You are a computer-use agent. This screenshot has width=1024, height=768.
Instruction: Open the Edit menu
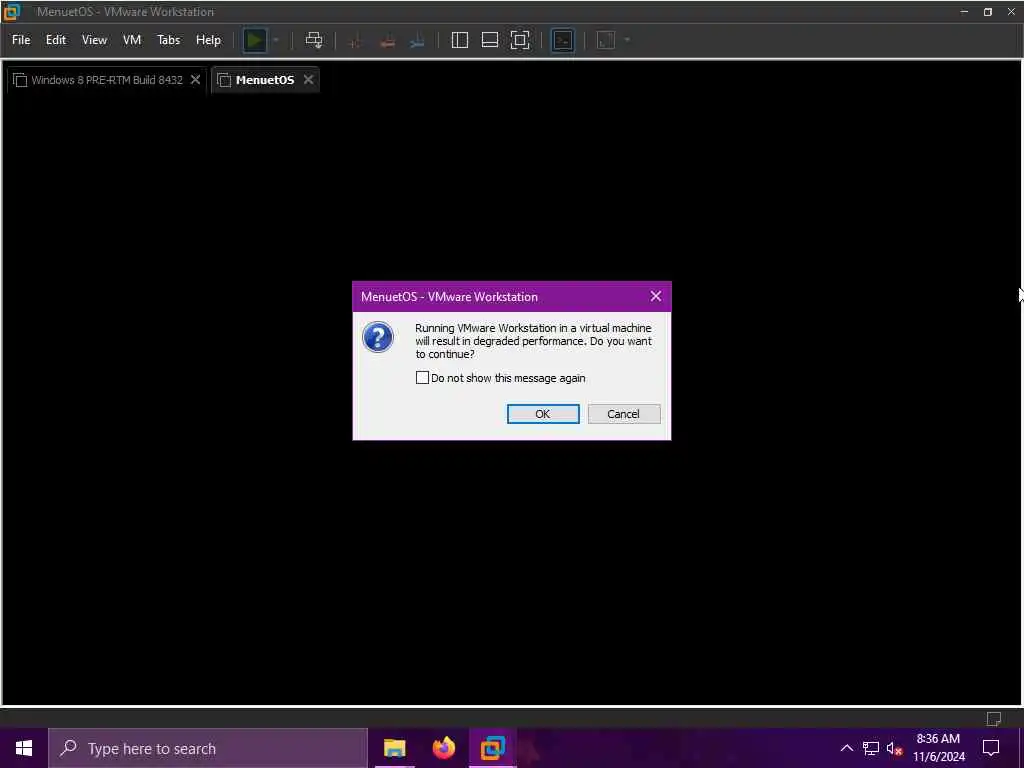click(x=56, y=40)
